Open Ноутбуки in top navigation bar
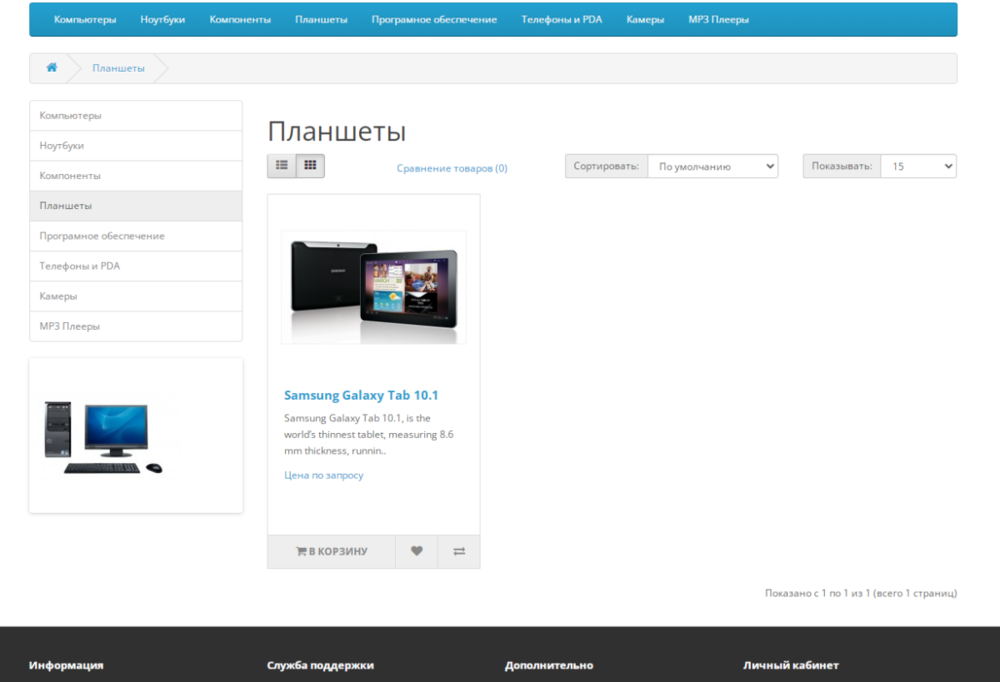The width and height of the screenshot is (1000, 682). click(163, 20)
